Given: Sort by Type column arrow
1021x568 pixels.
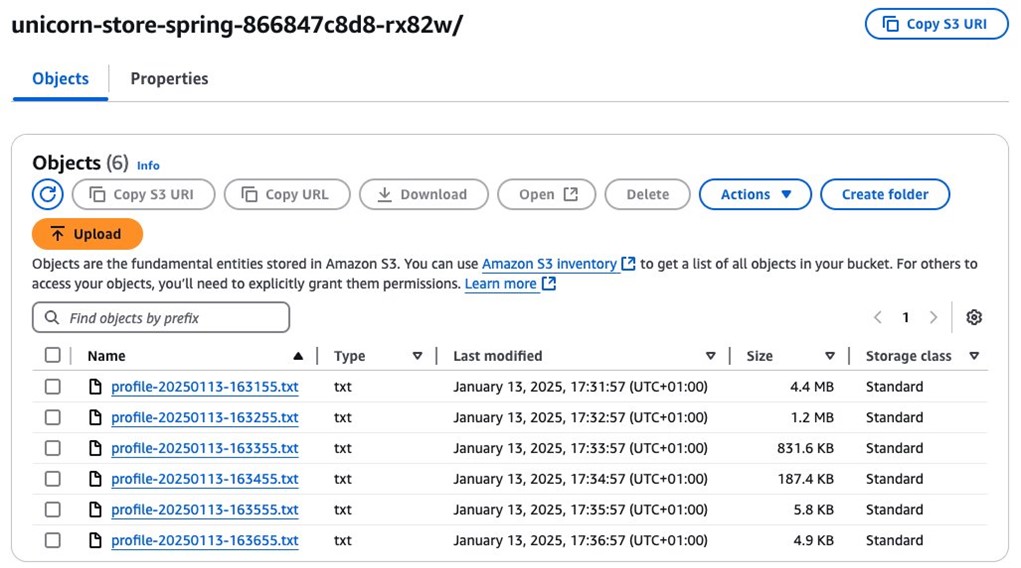Looking at the screenshot, I should [x=417, y=356].
